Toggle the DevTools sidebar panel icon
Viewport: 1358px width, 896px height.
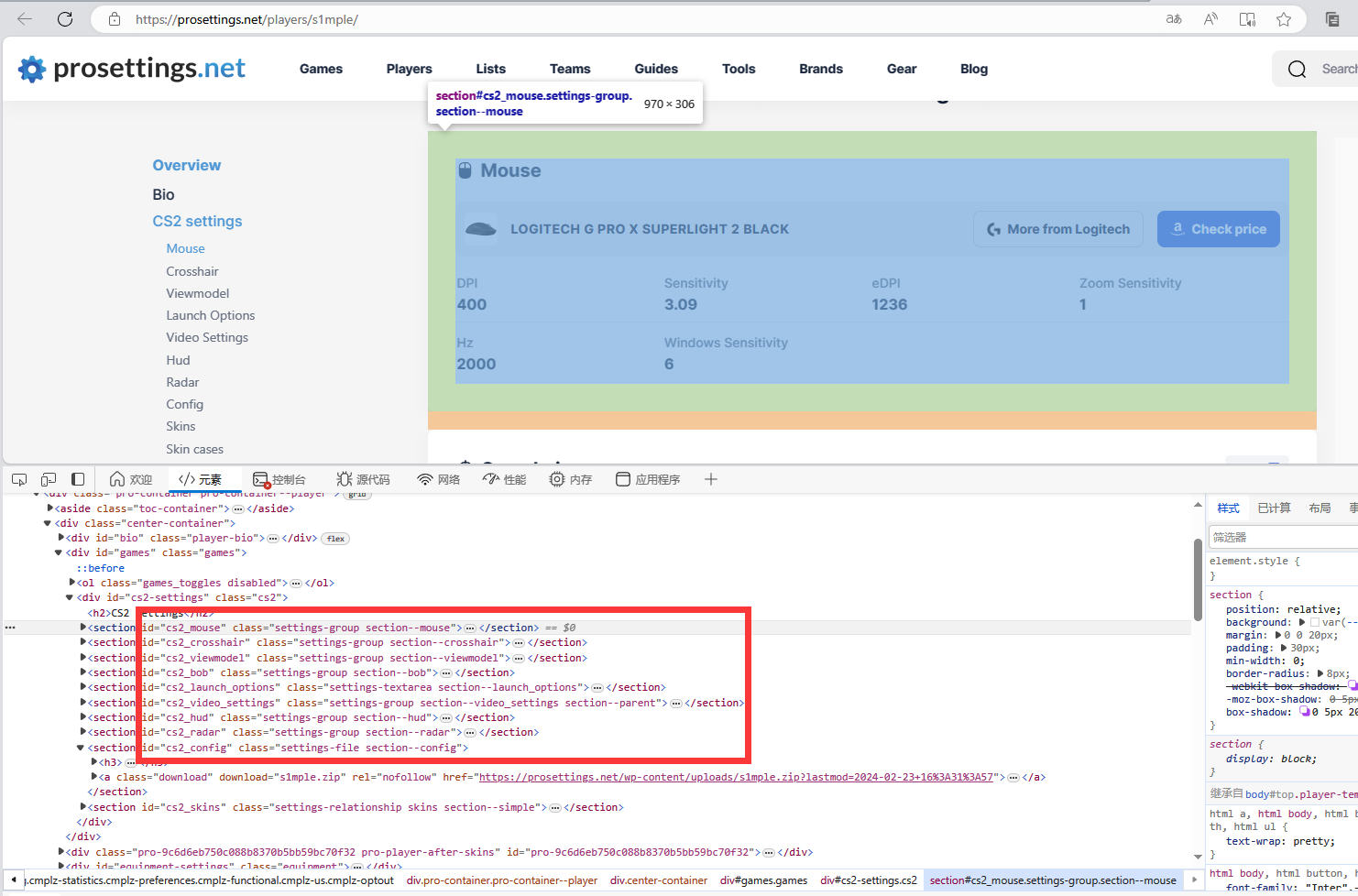[78, 479]
